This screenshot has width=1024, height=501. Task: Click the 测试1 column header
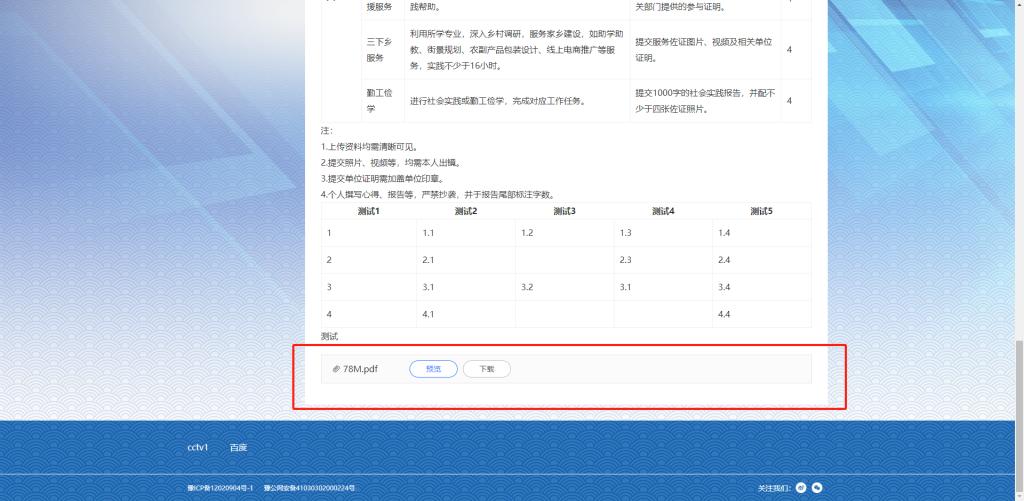[368, 211]
